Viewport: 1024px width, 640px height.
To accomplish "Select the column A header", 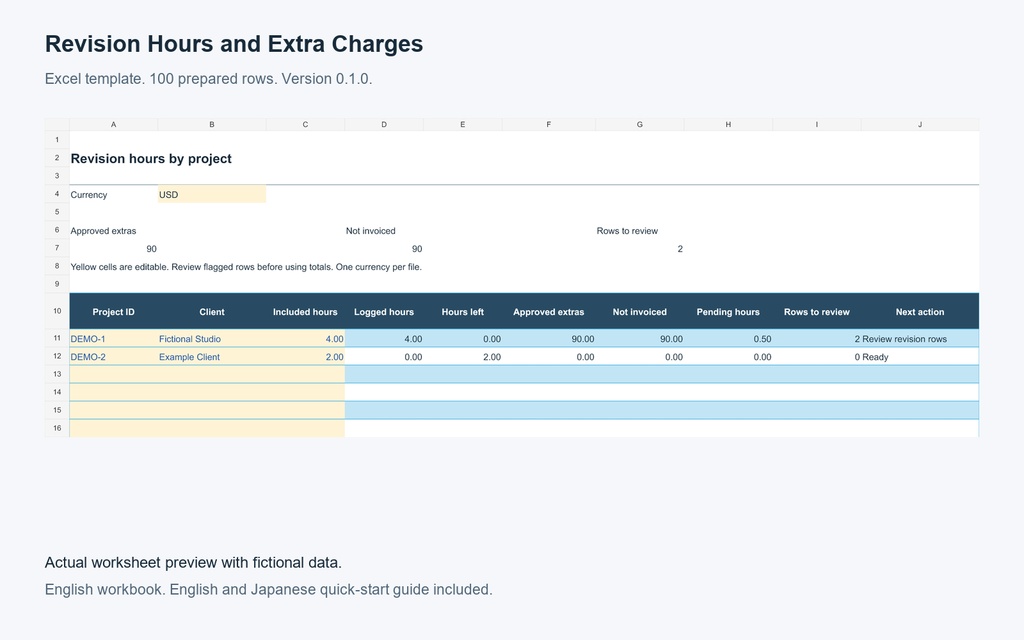I will pyautogui.click(x=114, y=124).
